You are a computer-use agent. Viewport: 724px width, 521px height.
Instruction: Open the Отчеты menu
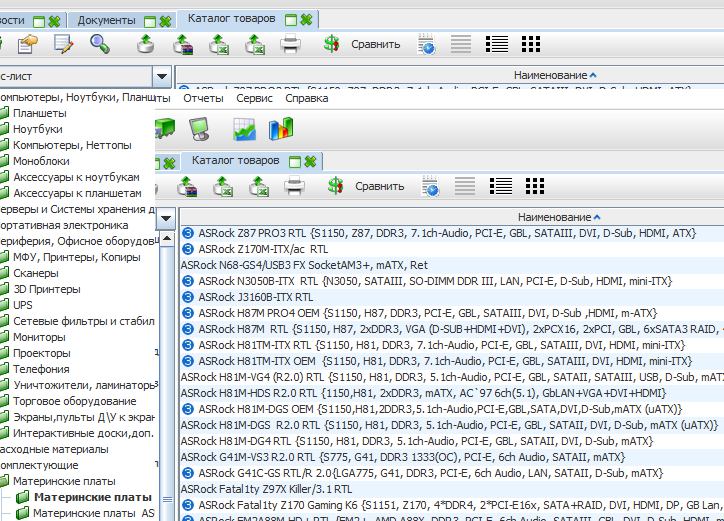click(203, 98)
